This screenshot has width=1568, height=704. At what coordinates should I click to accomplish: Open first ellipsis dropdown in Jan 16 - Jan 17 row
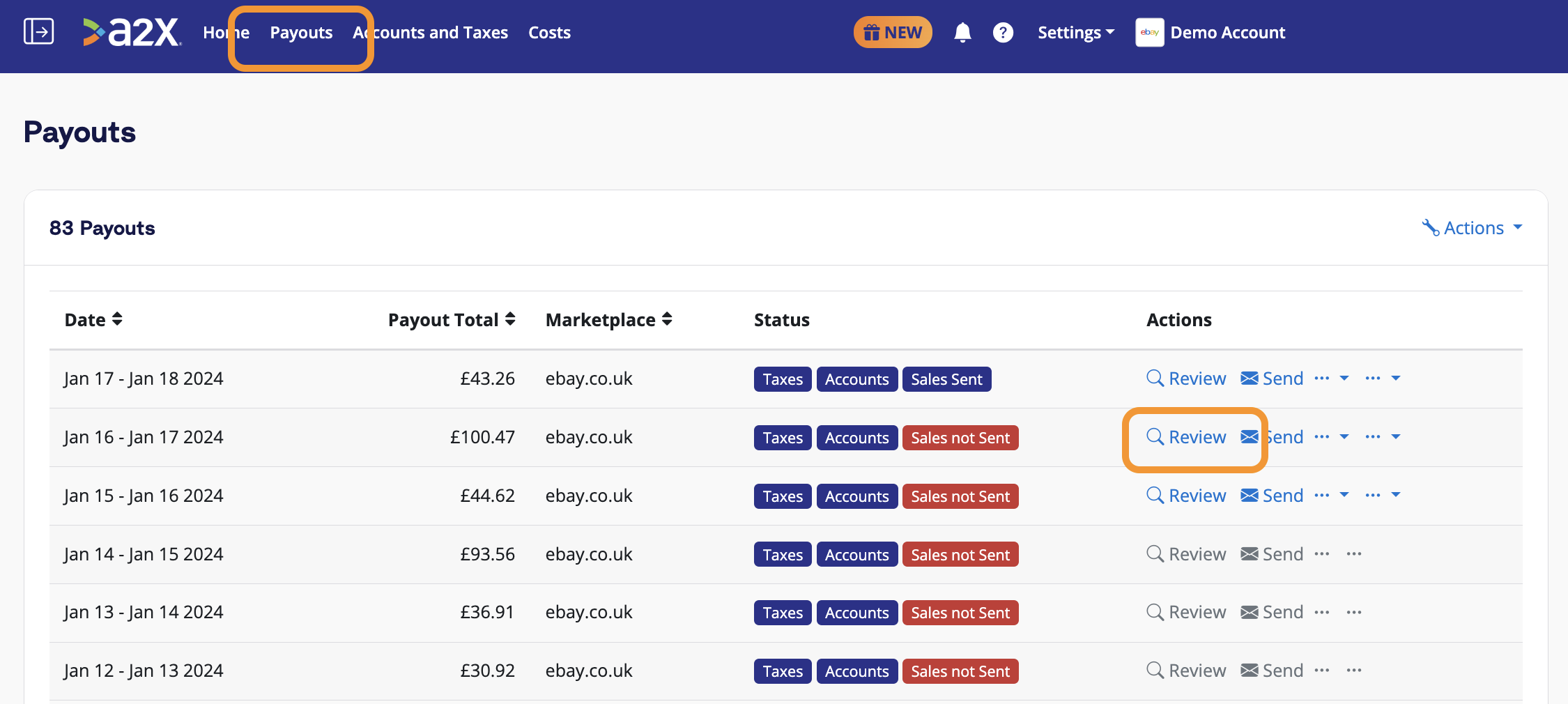1332,437
